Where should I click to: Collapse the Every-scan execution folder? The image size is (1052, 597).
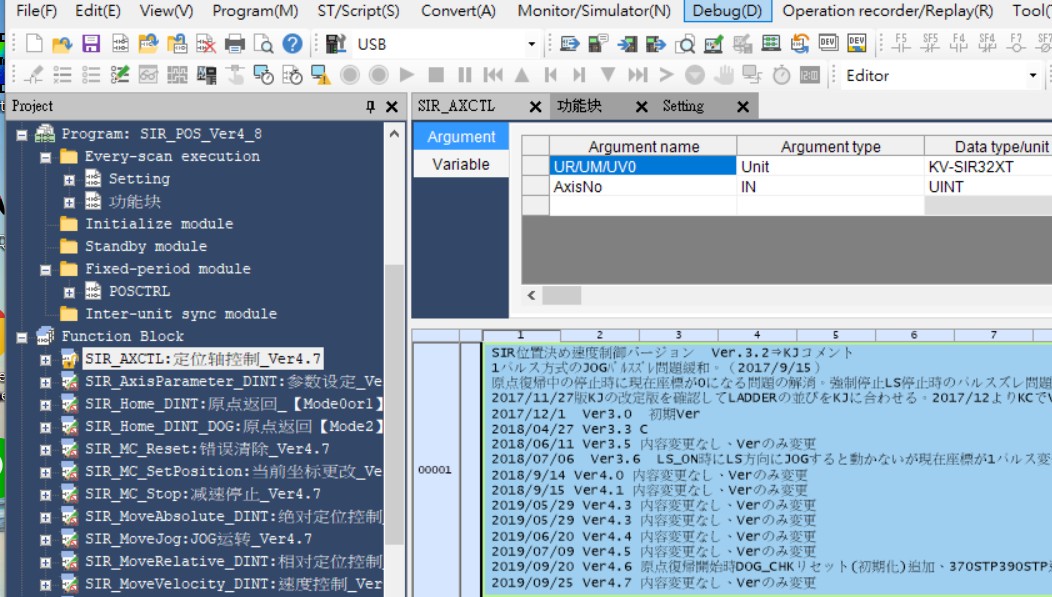(46, 157)
